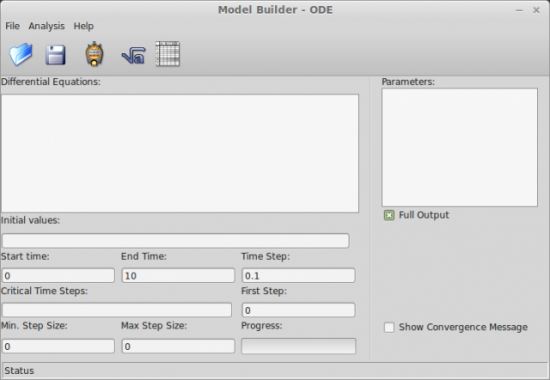This screenshot has width=550, height=380.
Task: Open equation view with the square root icon
Action: click(133, 55)
